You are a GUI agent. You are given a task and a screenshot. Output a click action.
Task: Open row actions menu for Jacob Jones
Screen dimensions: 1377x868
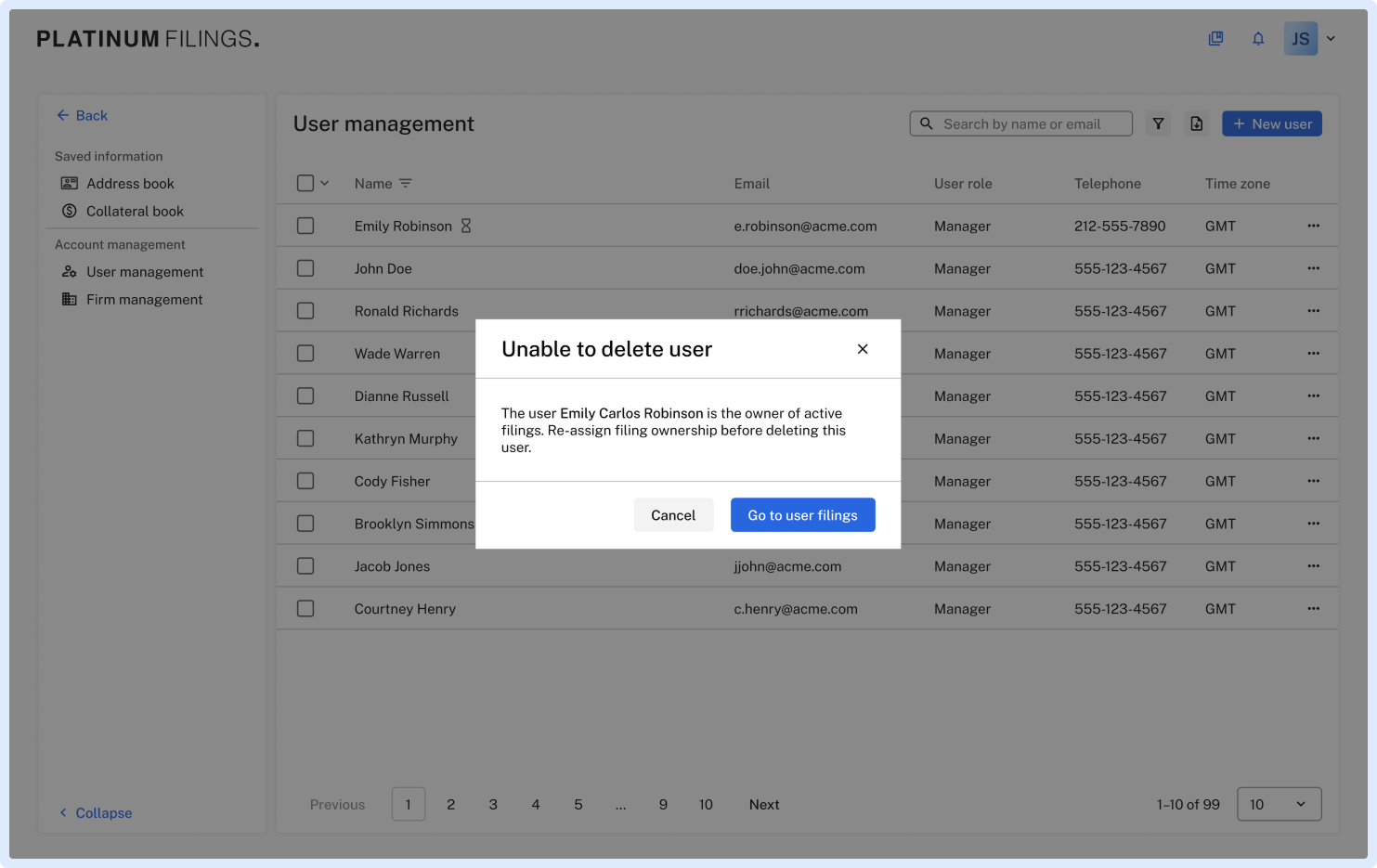[1313, 566]
